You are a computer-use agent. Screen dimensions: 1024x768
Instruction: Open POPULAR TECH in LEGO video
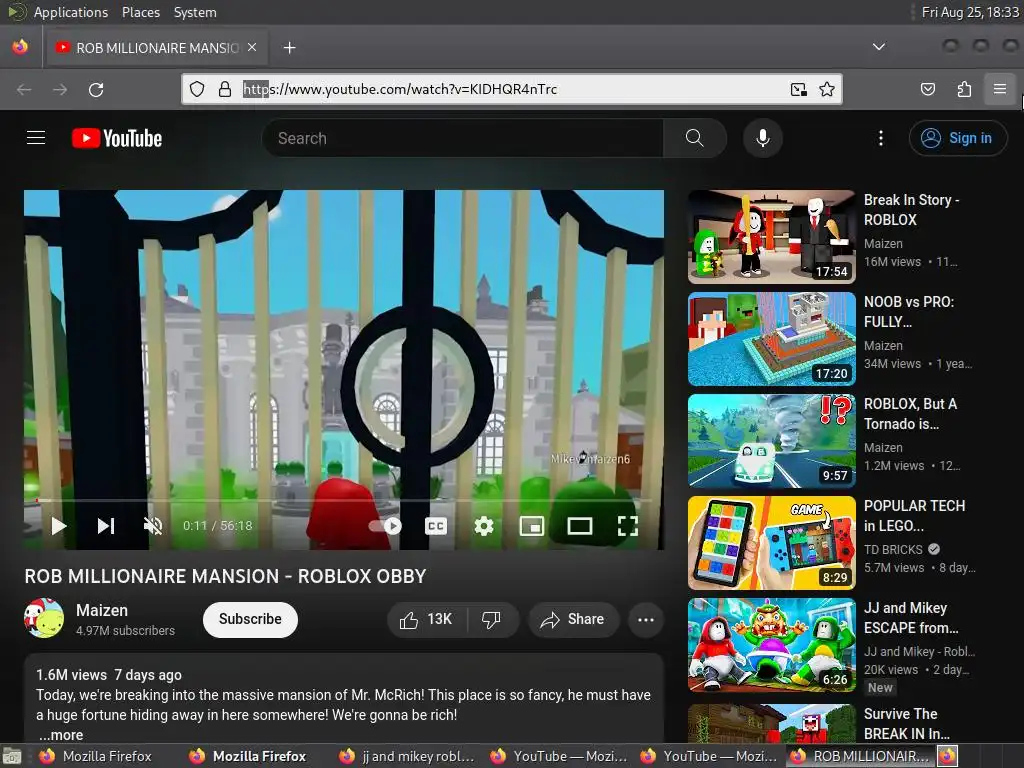tap(771, 543)
